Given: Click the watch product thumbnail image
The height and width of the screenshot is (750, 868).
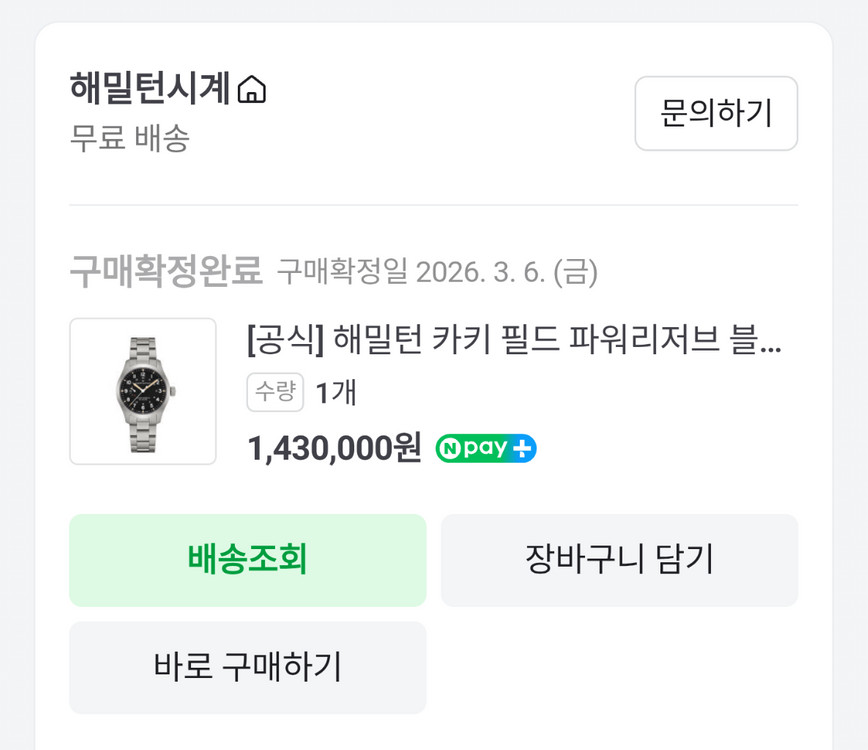Looking at the screenshot, I should (141, 390).
